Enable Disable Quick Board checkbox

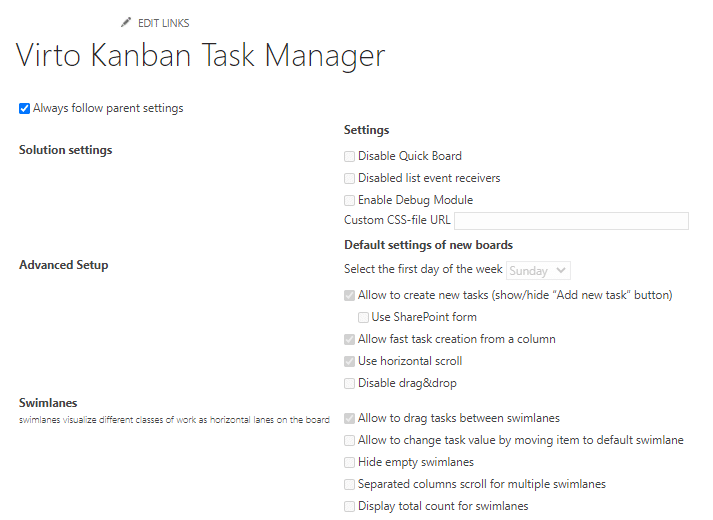click(349, 157)
